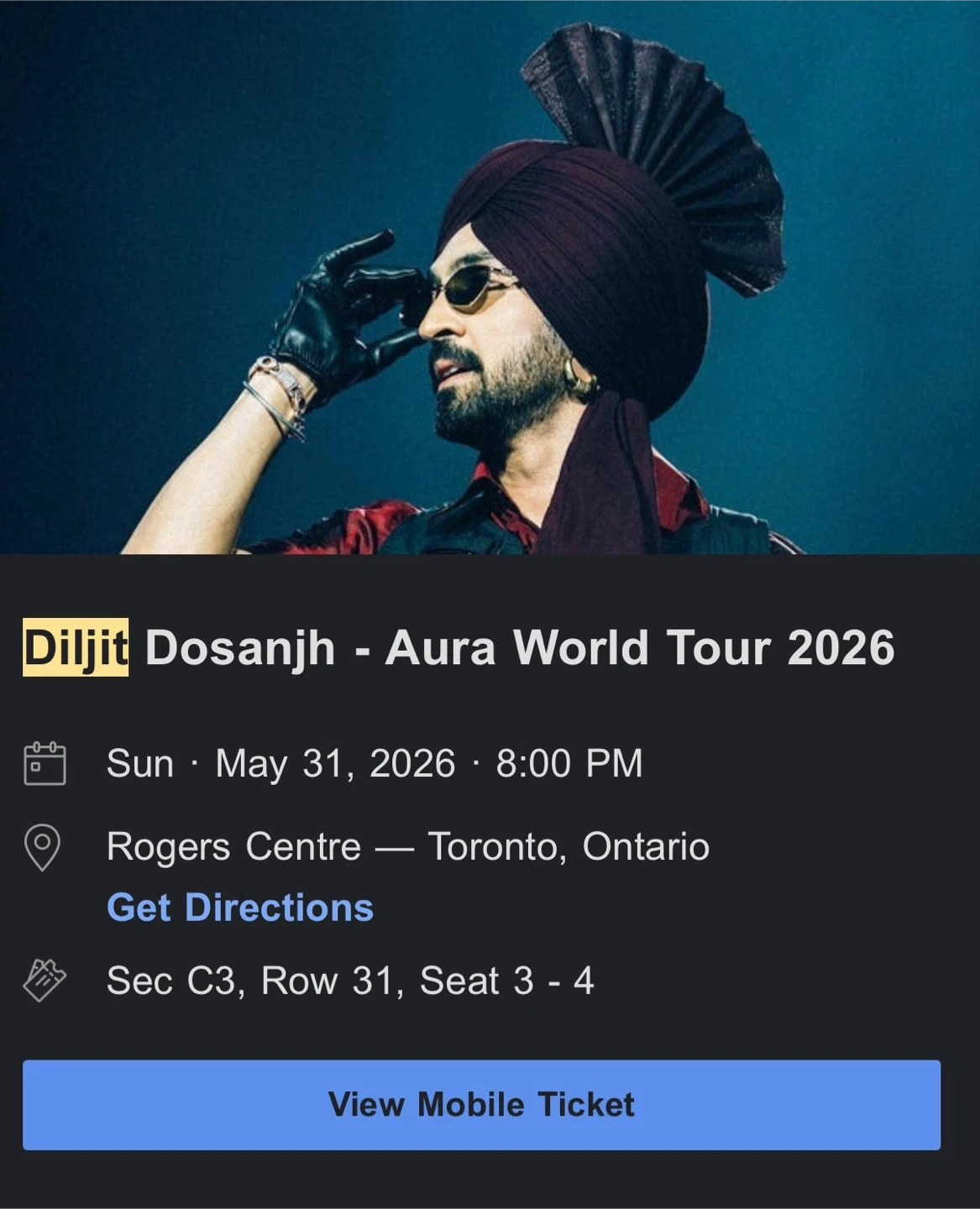The width and height of the screenshot is (980, 1209).
Task: Open the artist event banner photo
Action: coord(490,277)
